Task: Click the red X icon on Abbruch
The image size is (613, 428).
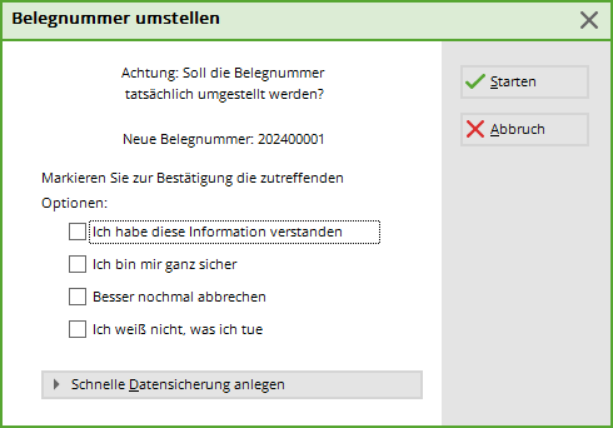Action: pyautogui.click(x=476, y=130)
